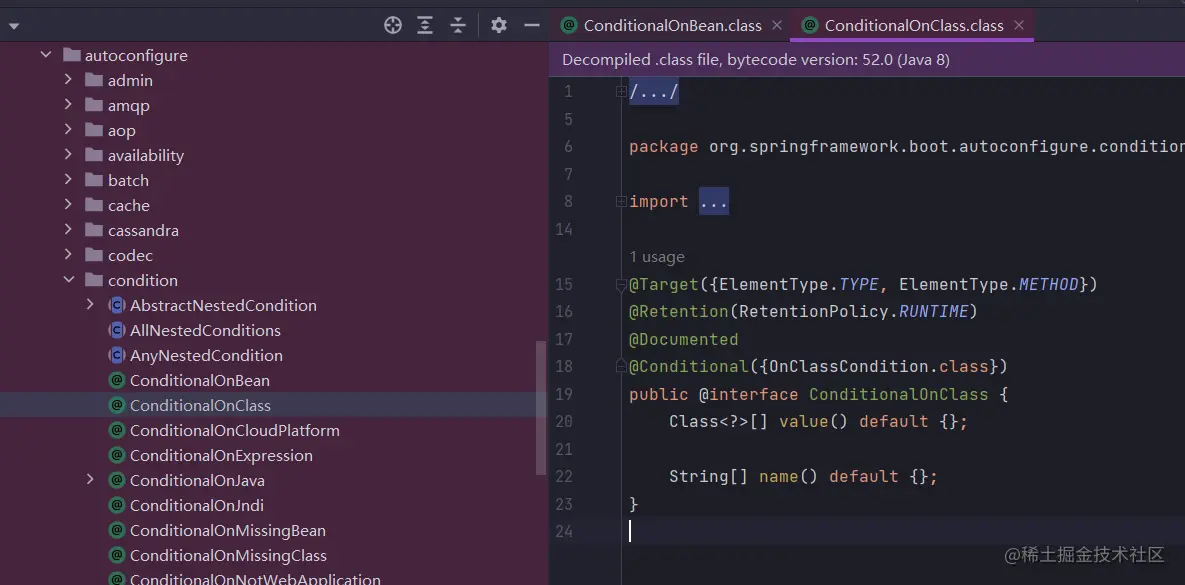The width and height of the screenshot is (1185, 585).
Task: Expand the ConditionalOnJava node
Action: tap(90, 479)
